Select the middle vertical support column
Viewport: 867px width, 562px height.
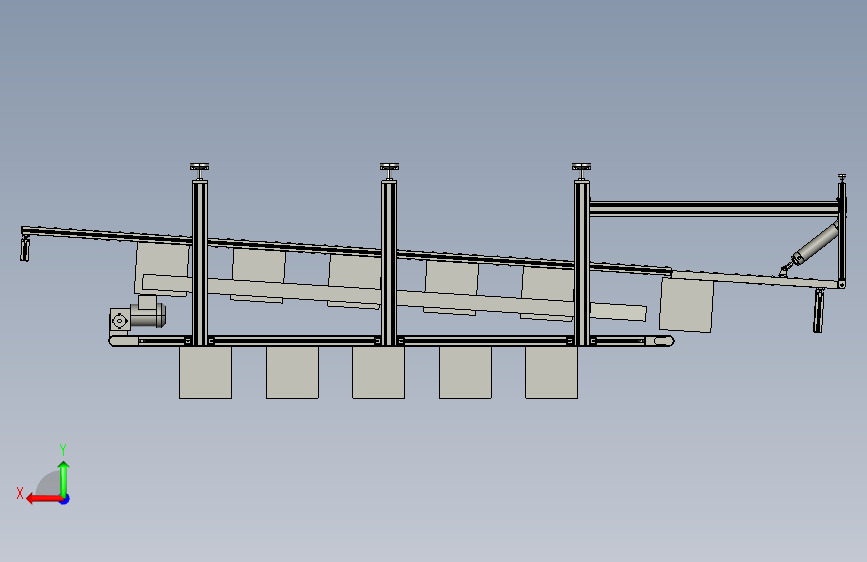[x=389, y=263]
